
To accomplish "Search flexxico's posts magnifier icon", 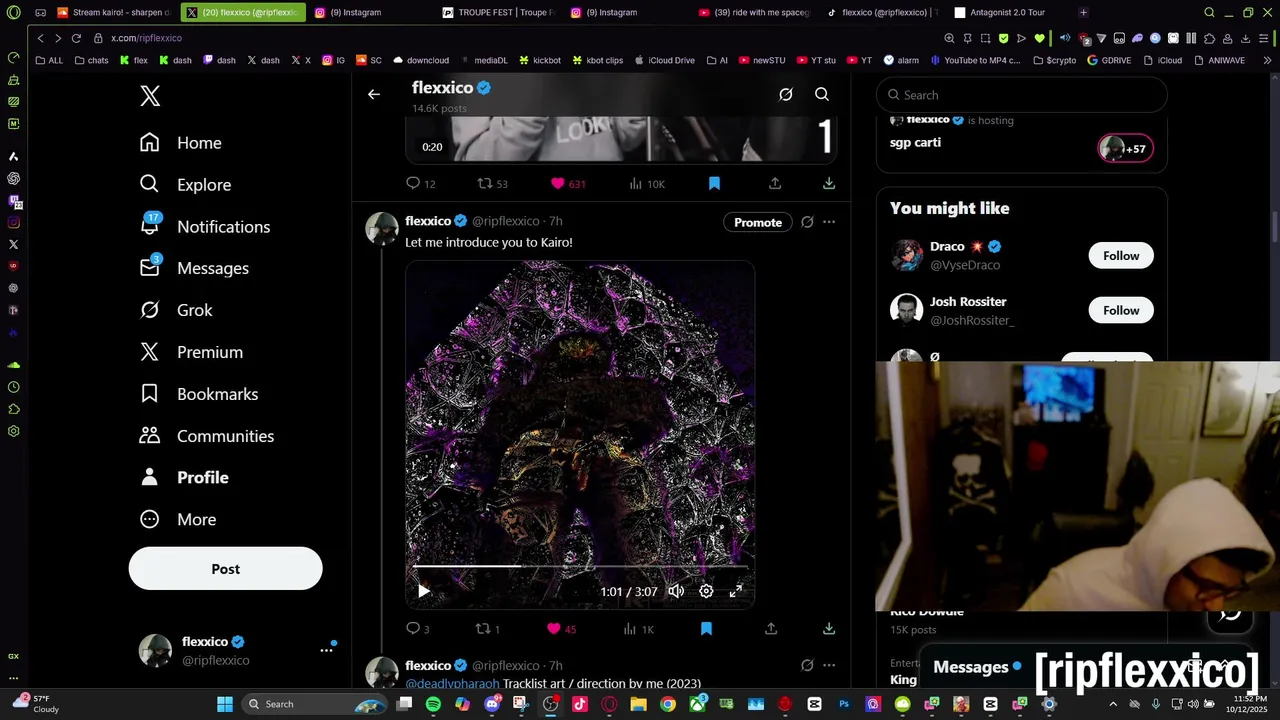I will (x=822, y=94).
